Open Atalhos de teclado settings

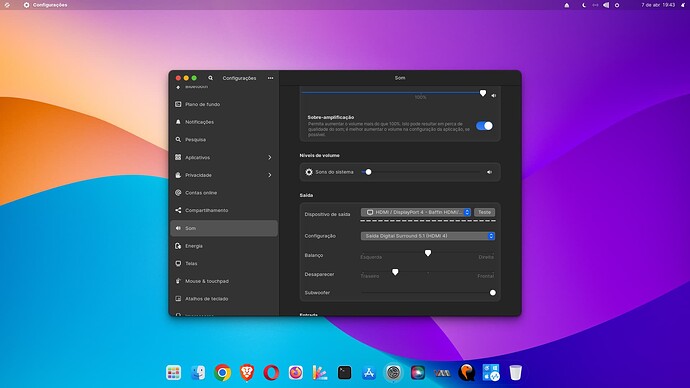click(224, 299)
